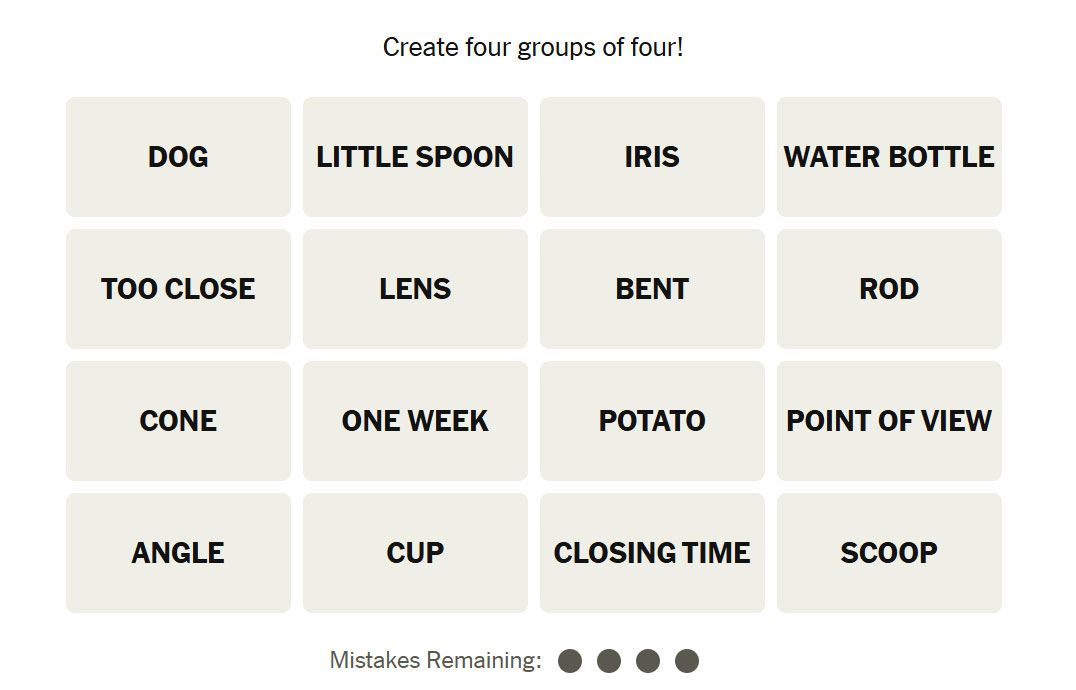1076x690 pixels.
Task: Choose the LENS word tile
Action: (415, 289)
